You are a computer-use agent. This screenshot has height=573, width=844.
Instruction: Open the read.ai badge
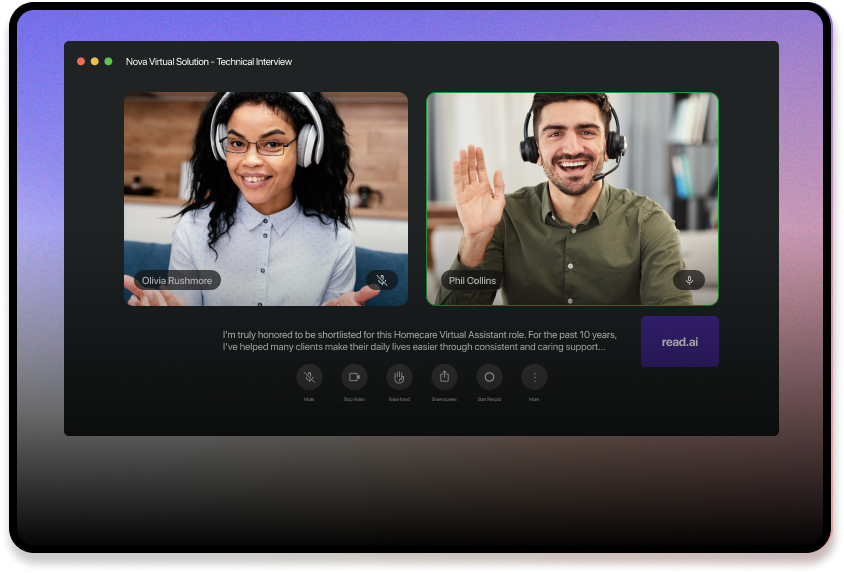pyautogui.click(x=680, y=342)
